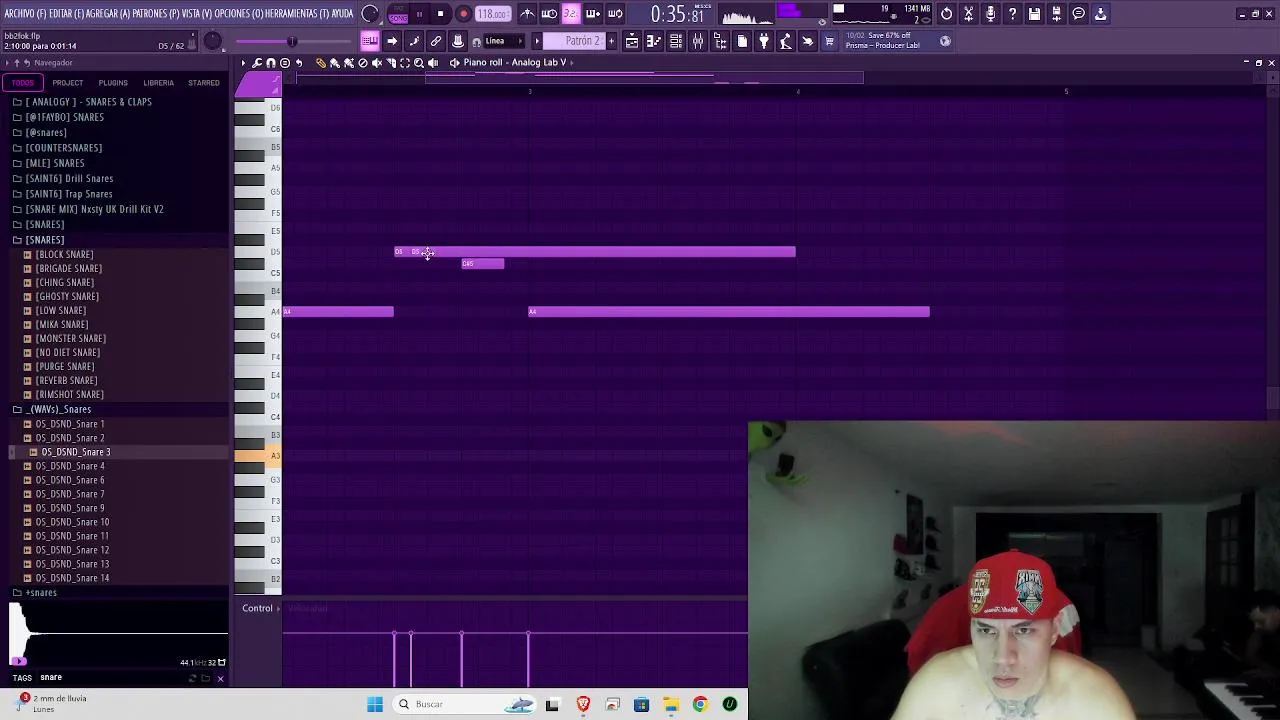Screen dimensions: 1280x720
Task: Open the project picker page icon
Action: pos(742,41)
